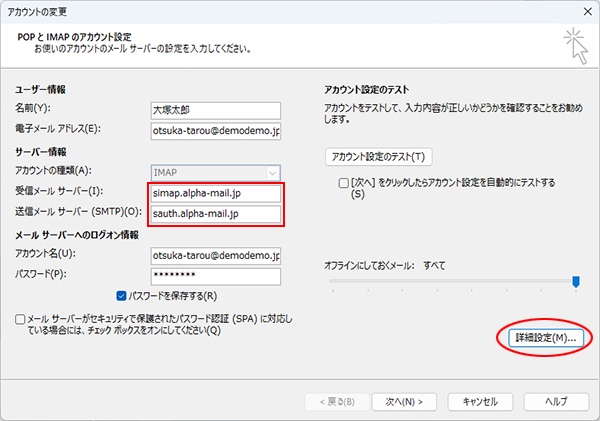Click the 電子メール アドレス input field
The width and height of the screenshot is (600, 421).
(x=214, y=129)
